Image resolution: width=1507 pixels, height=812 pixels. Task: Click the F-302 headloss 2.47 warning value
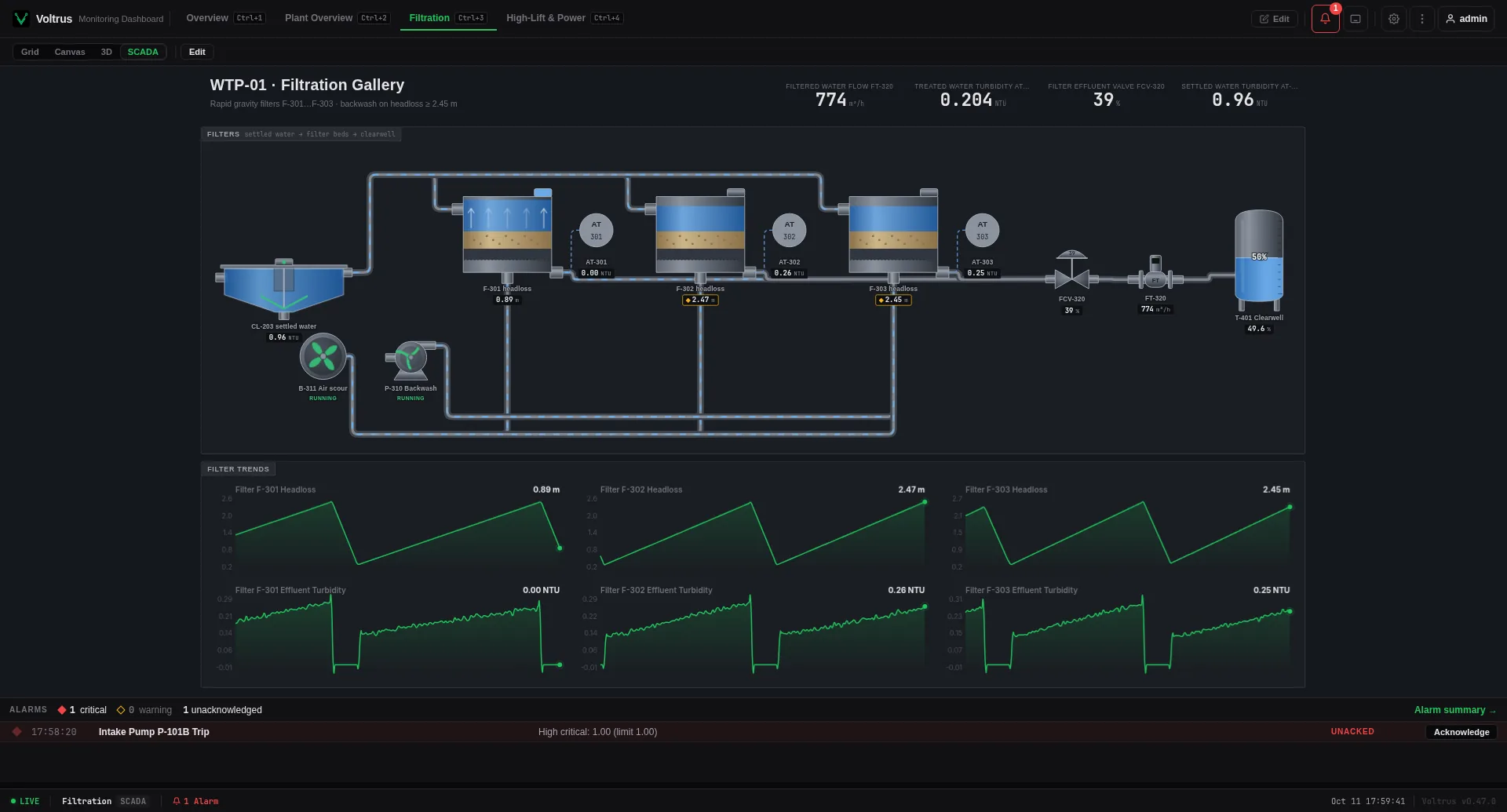click(700, 300)
